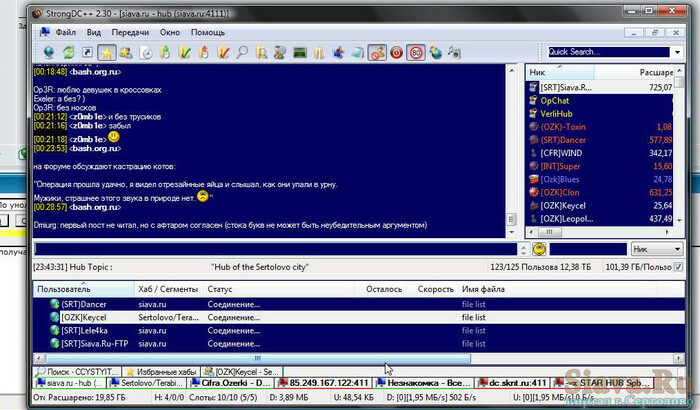Image resolution: width=700 pixels, height=410 pixels.
Task: Open the Передачи menu
Action: (x=130, y=32)
